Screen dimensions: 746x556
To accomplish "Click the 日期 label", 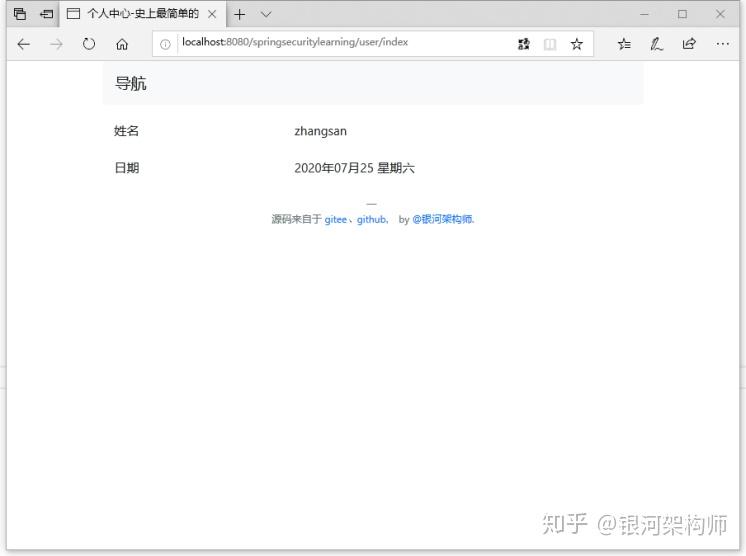I will [127, 168].
